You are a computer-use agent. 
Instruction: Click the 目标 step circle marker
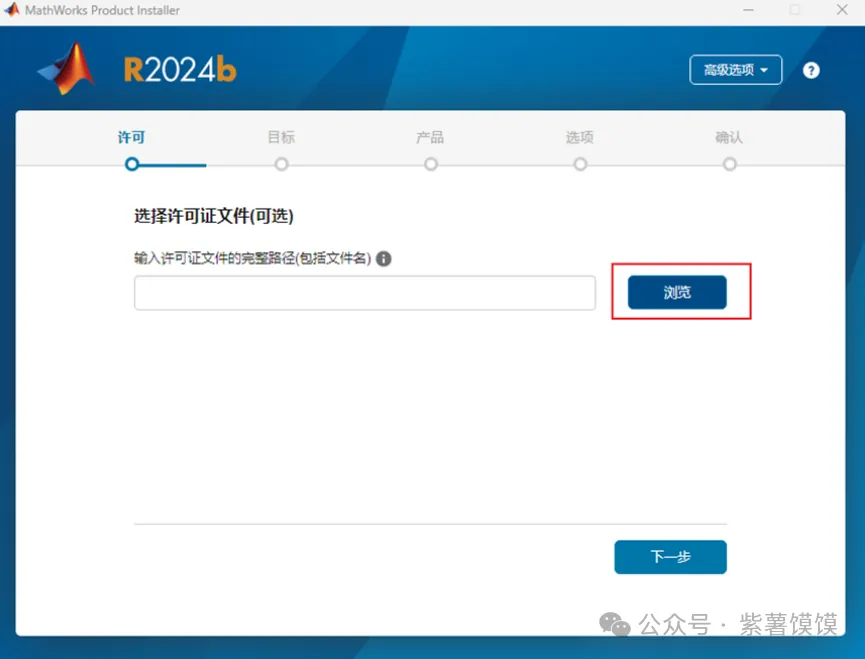pos(281,164)
